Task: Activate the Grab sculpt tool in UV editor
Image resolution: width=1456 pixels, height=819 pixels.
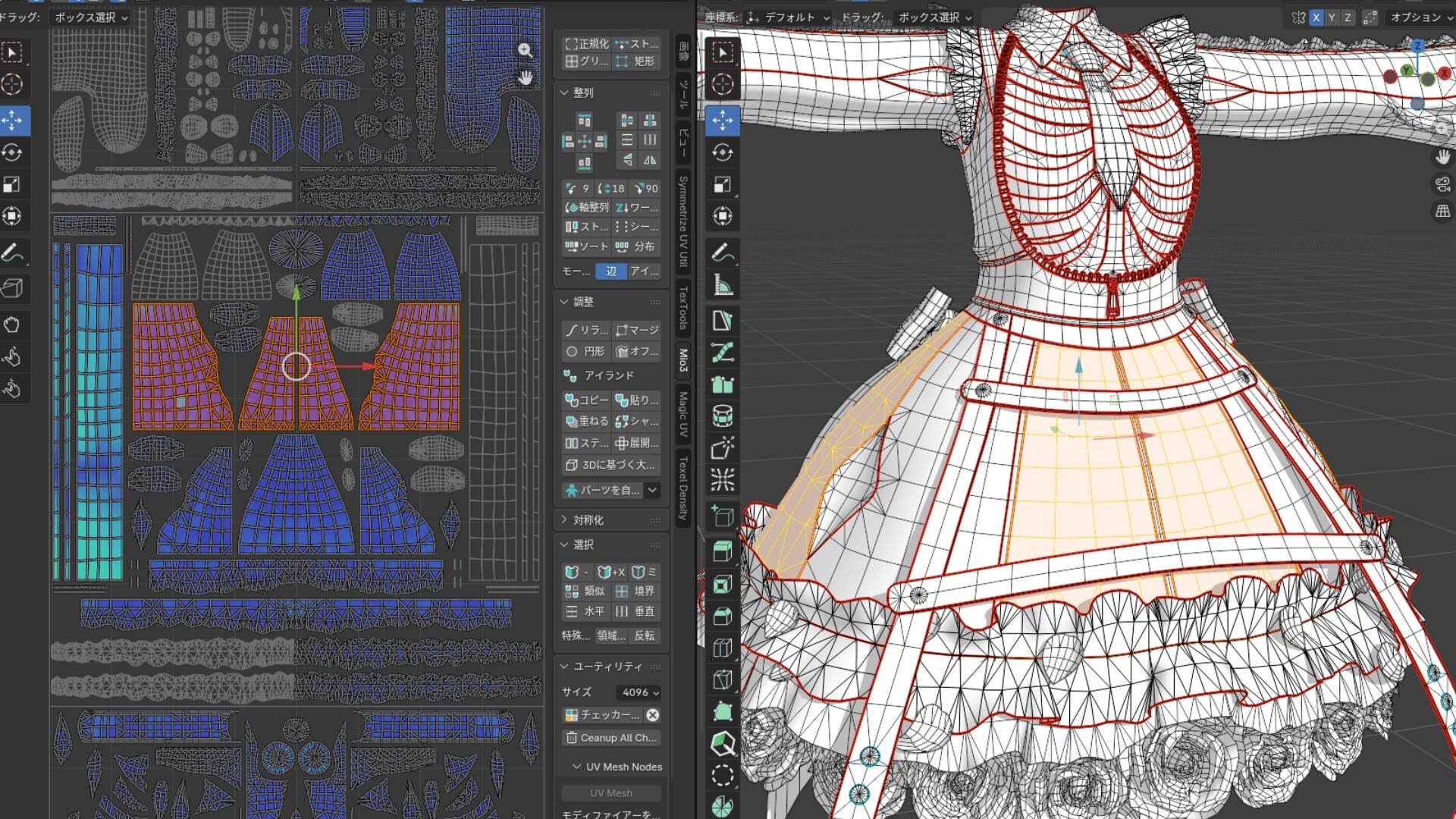Action: point(12,325)
